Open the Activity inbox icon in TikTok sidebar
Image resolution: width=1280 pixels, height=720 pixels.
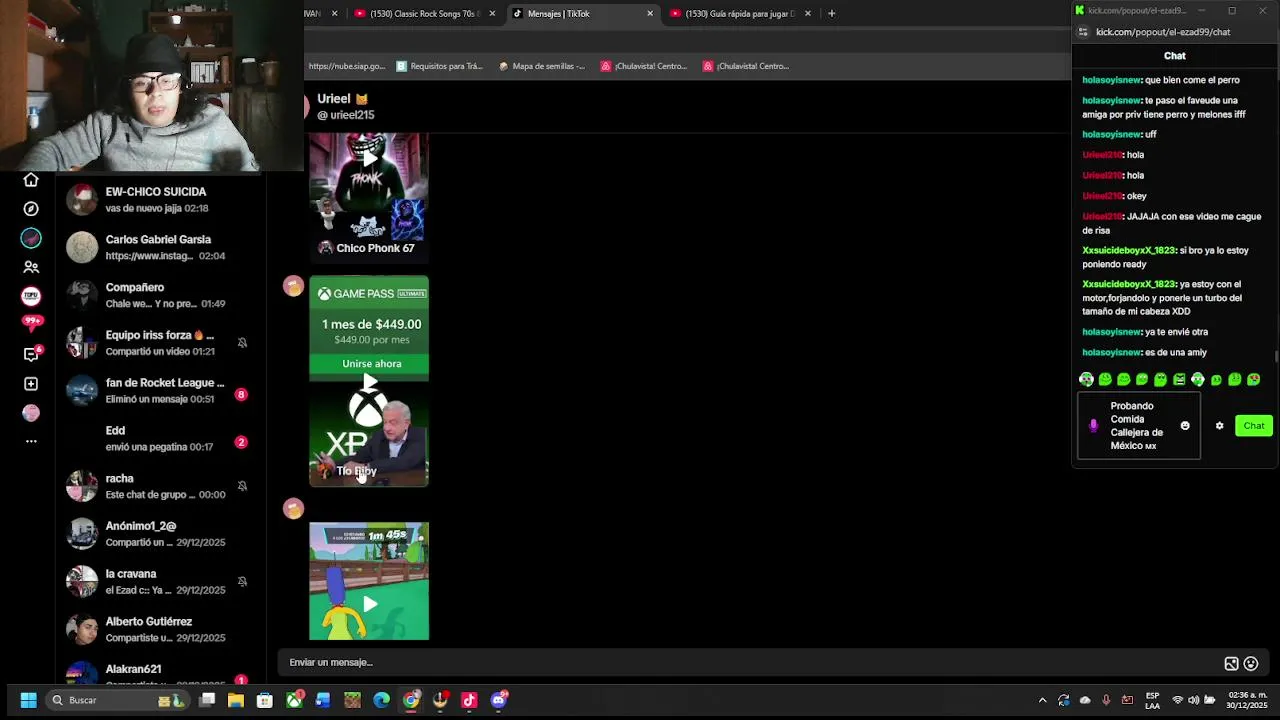(31, 354)
